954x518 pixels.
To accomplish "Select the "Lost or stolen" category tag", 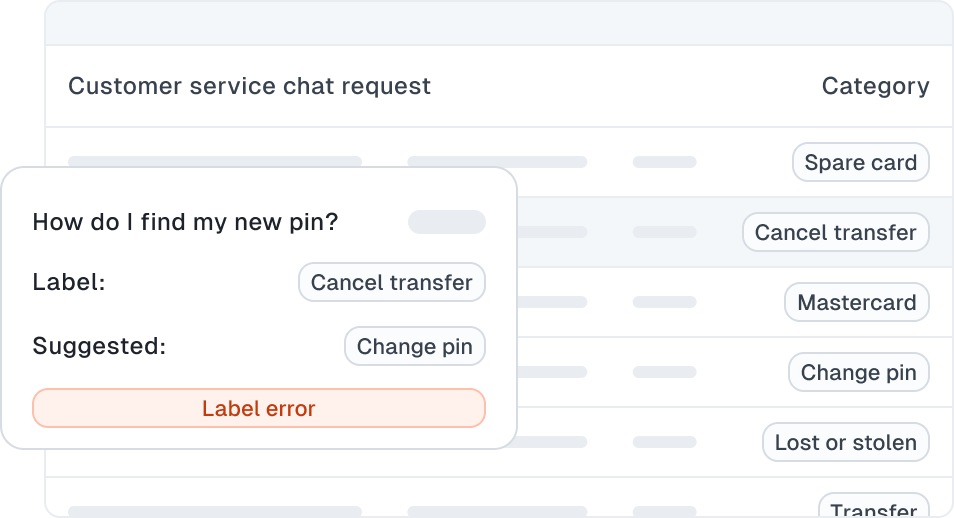I will [845, 442].
